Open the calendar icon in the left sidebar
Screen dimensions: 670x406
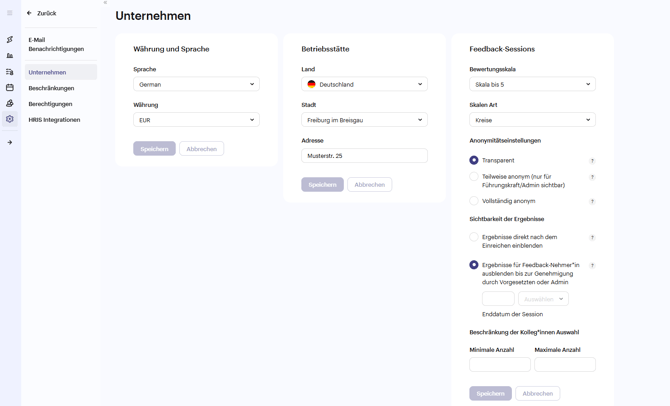10,88
